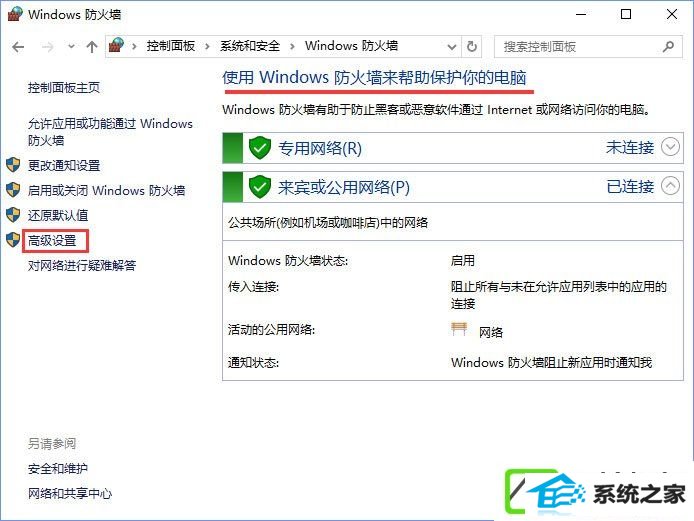The width and height of the screenshot is (694, 521).
Task: Open 高级设置 link
Action: pos(52,241)
